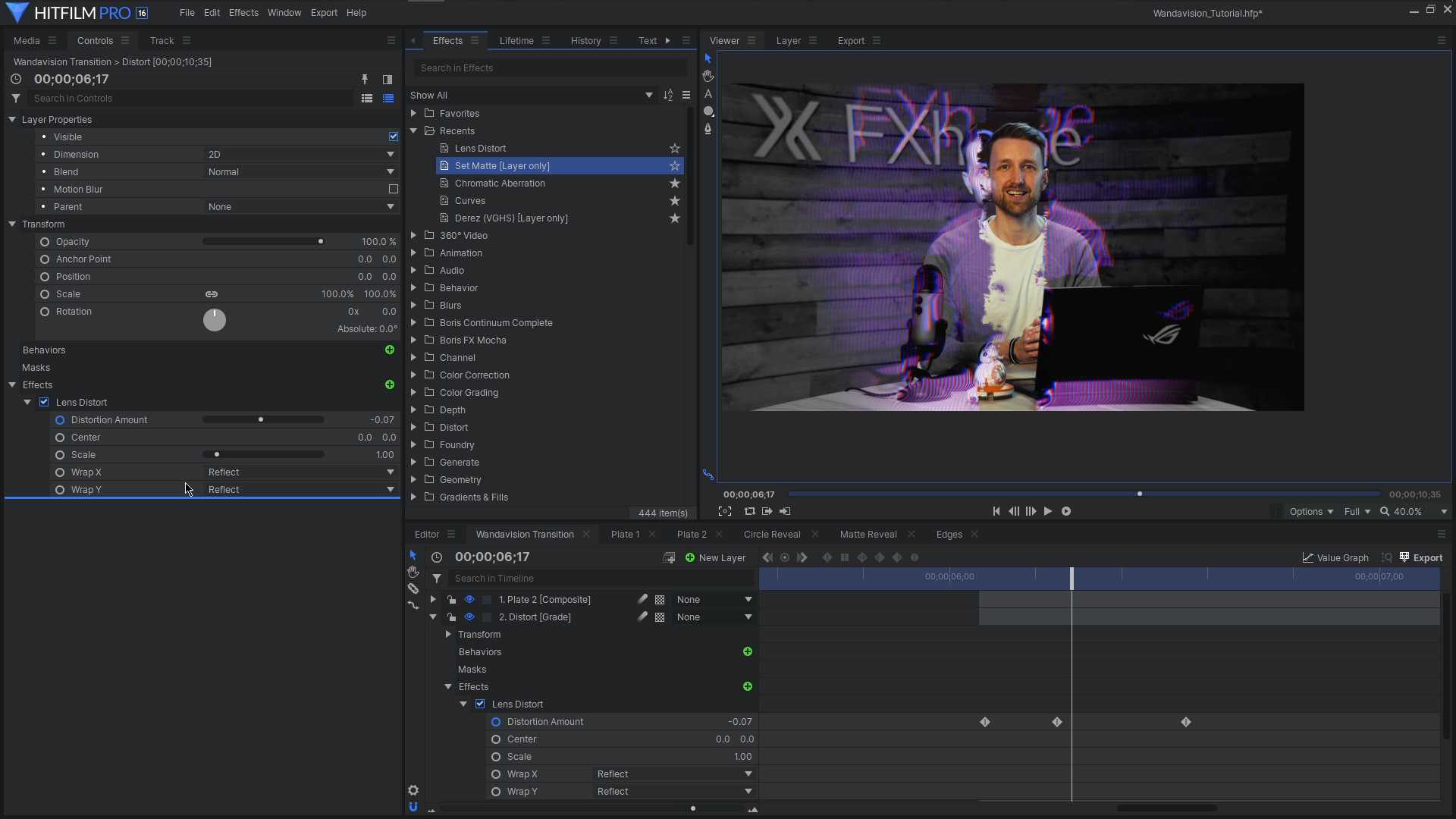The height and width of the screenshot is (819, 1456).
Task: Open timeline settings gear
Action: tap(413, 790)
